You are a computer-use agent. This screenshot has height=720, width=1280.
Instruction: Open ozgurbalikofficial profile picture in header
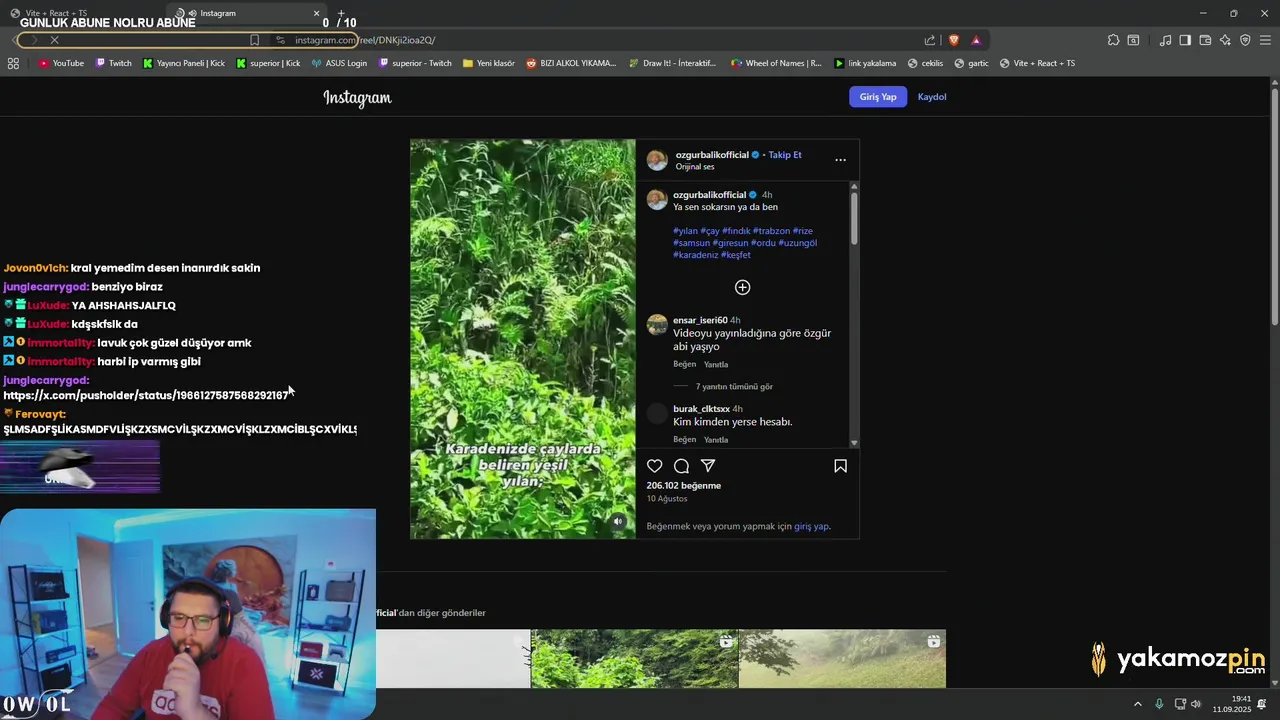tap(657, 160)
